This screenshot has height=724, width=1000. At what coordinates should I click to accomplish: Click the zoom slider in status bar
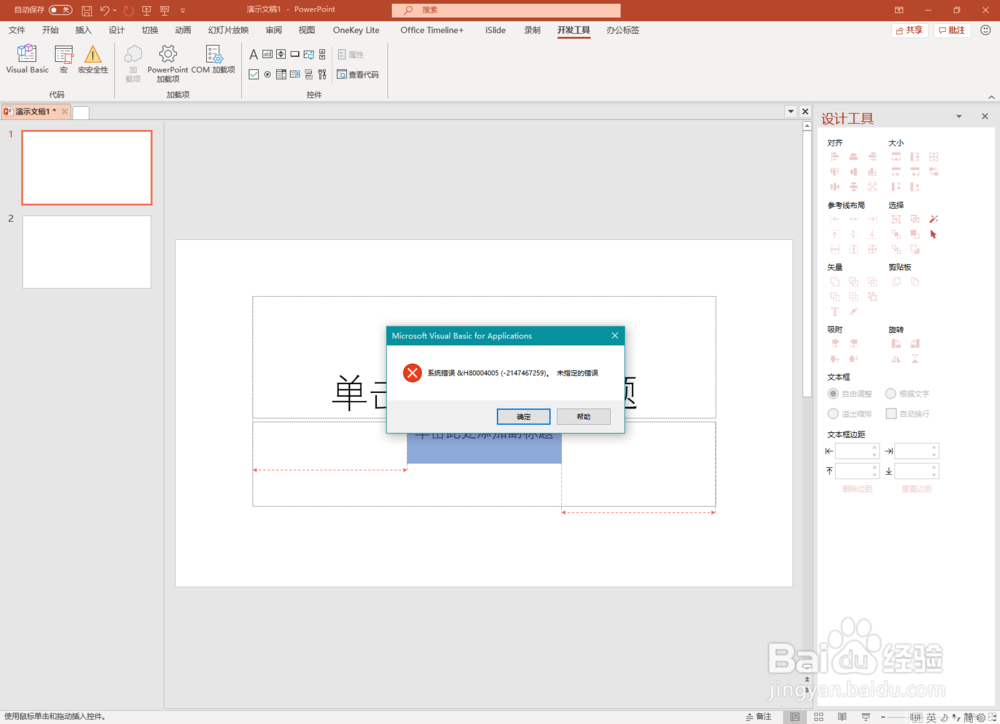click(x=896, y=717)
